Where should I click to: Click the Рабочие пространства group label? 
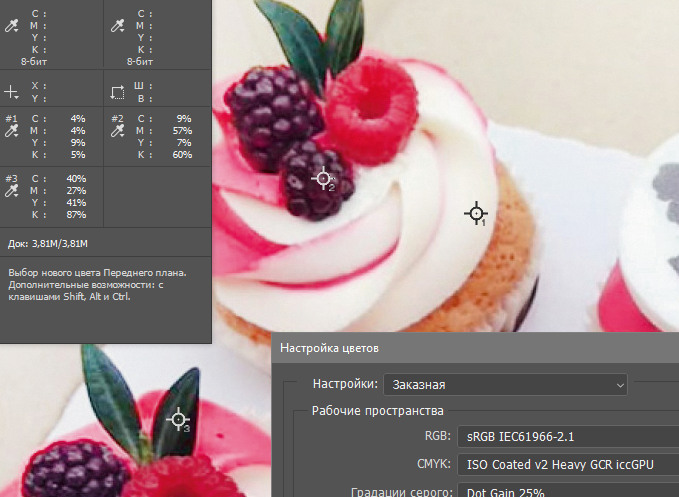tap(378, 410)
